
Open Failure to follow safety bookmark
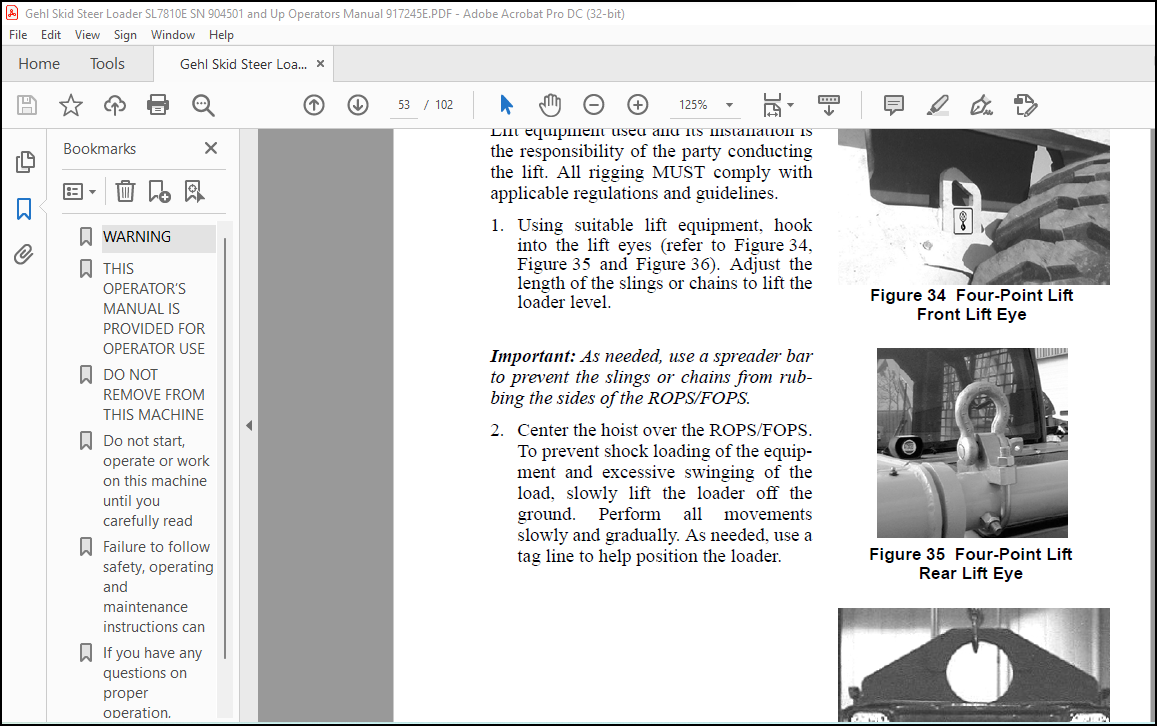158,587
